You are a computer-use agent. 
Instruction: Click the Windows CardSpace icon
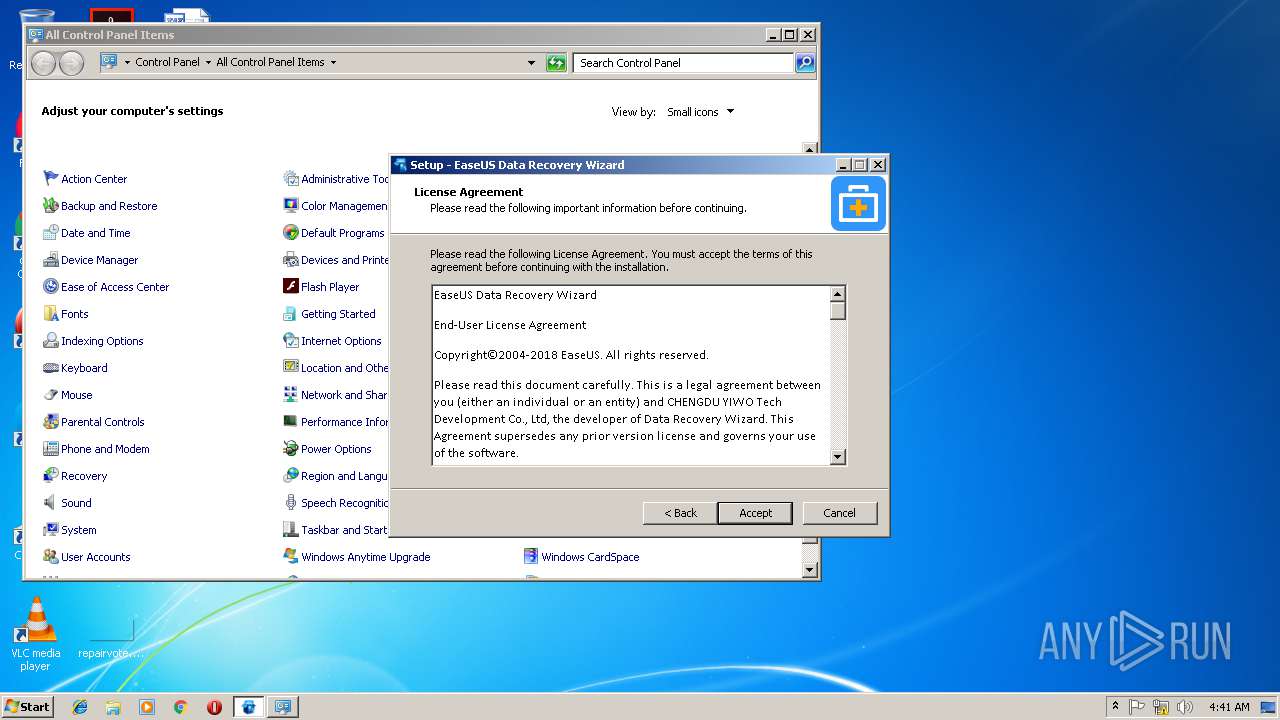point(531,557)
